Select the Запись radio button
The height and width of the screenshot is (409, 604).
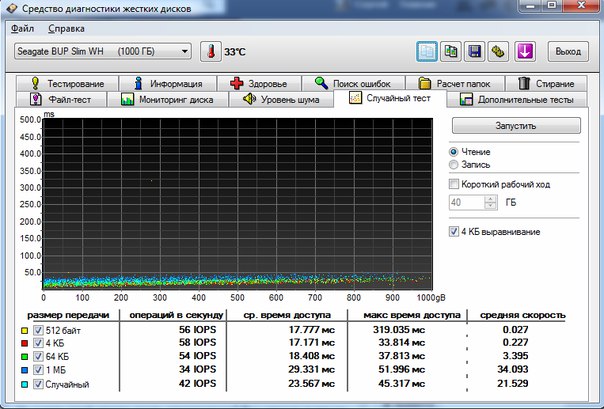click(455, 164)
